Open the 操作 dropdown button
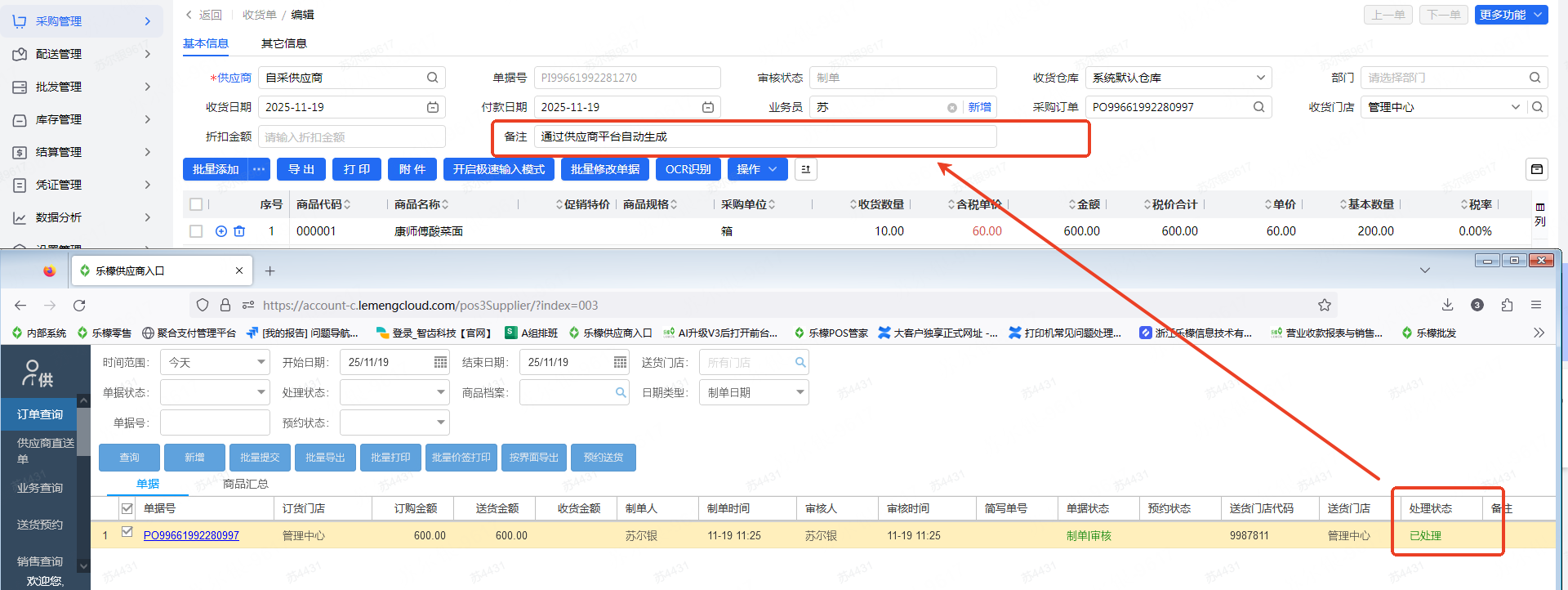Screen dimensions: 1568x590 tap(758, 169)
